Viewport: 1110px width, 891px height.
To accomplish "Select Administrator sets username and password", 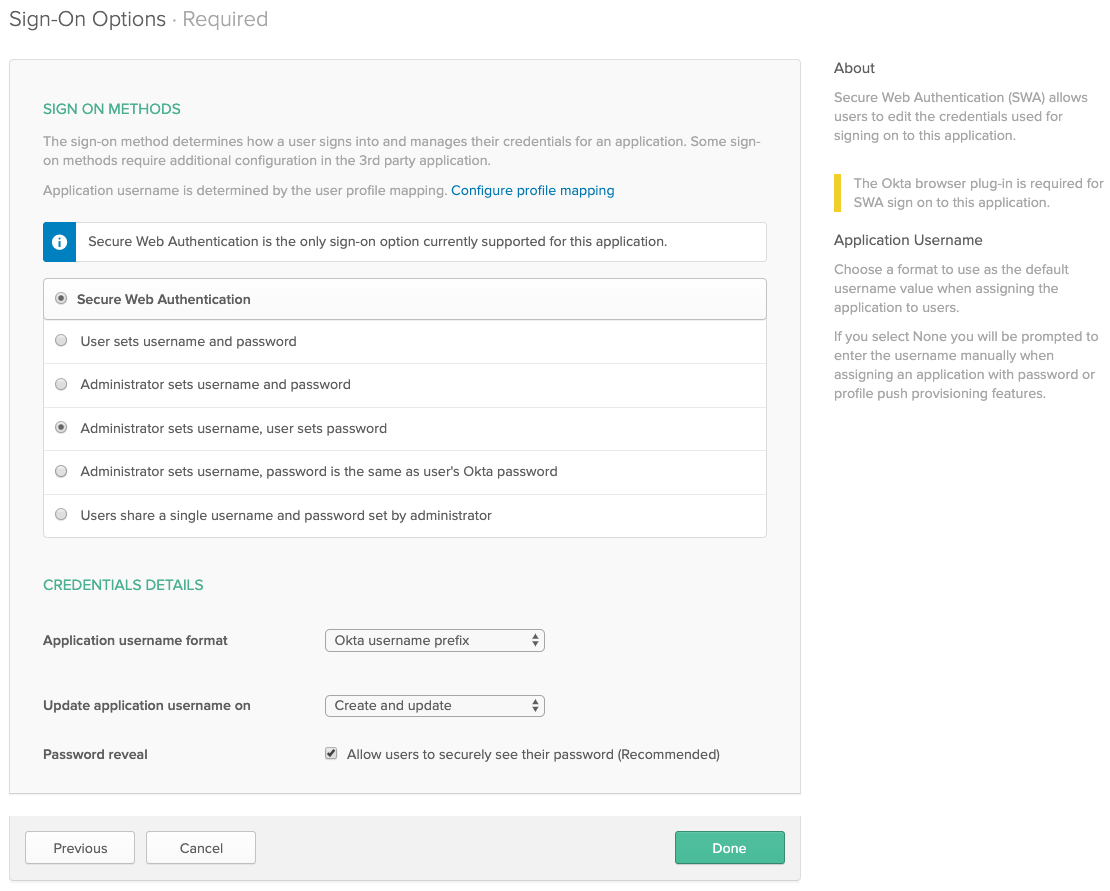I will pyautogui.click(x=62, y=384).
